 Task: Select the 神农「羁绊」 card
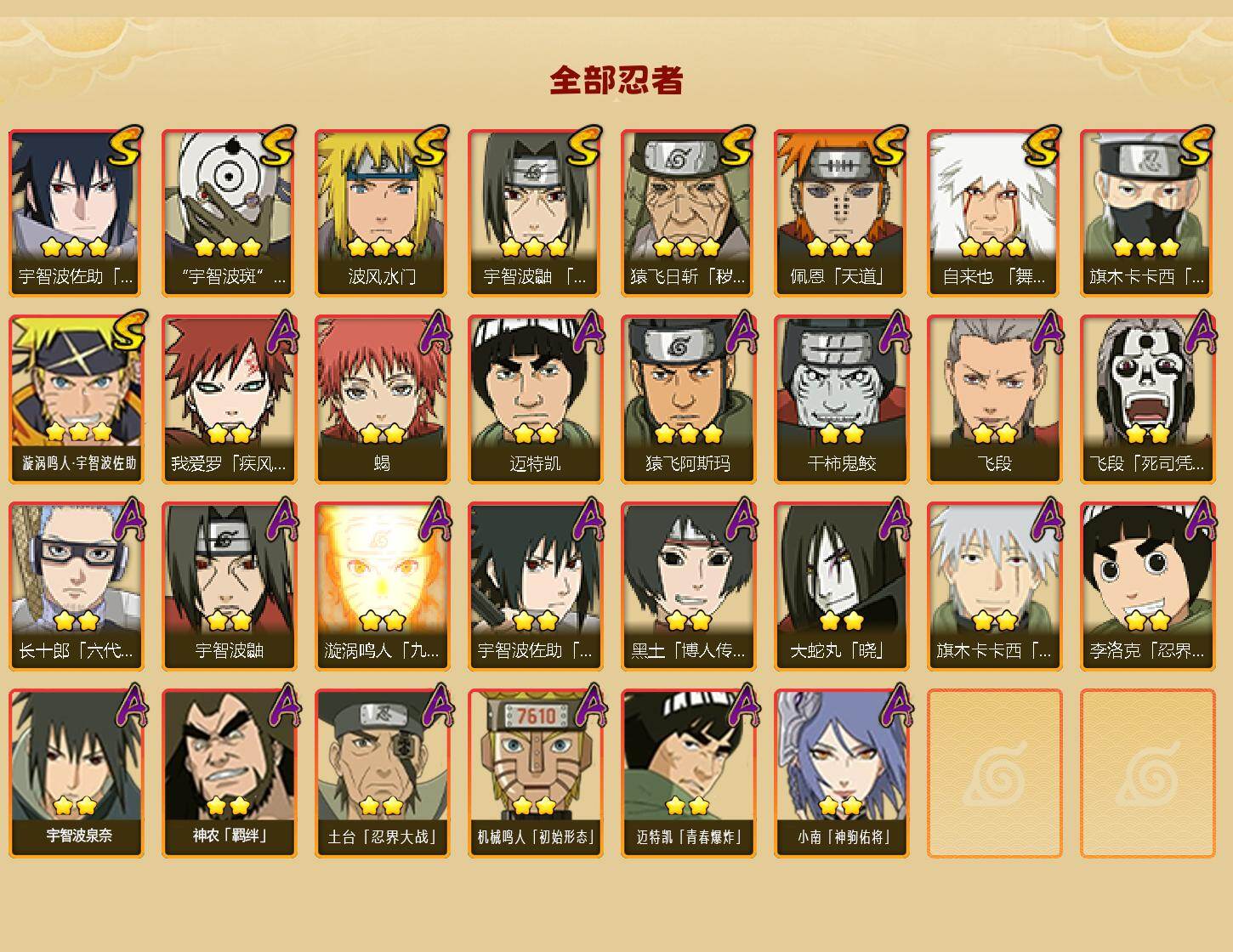[229, 773]
